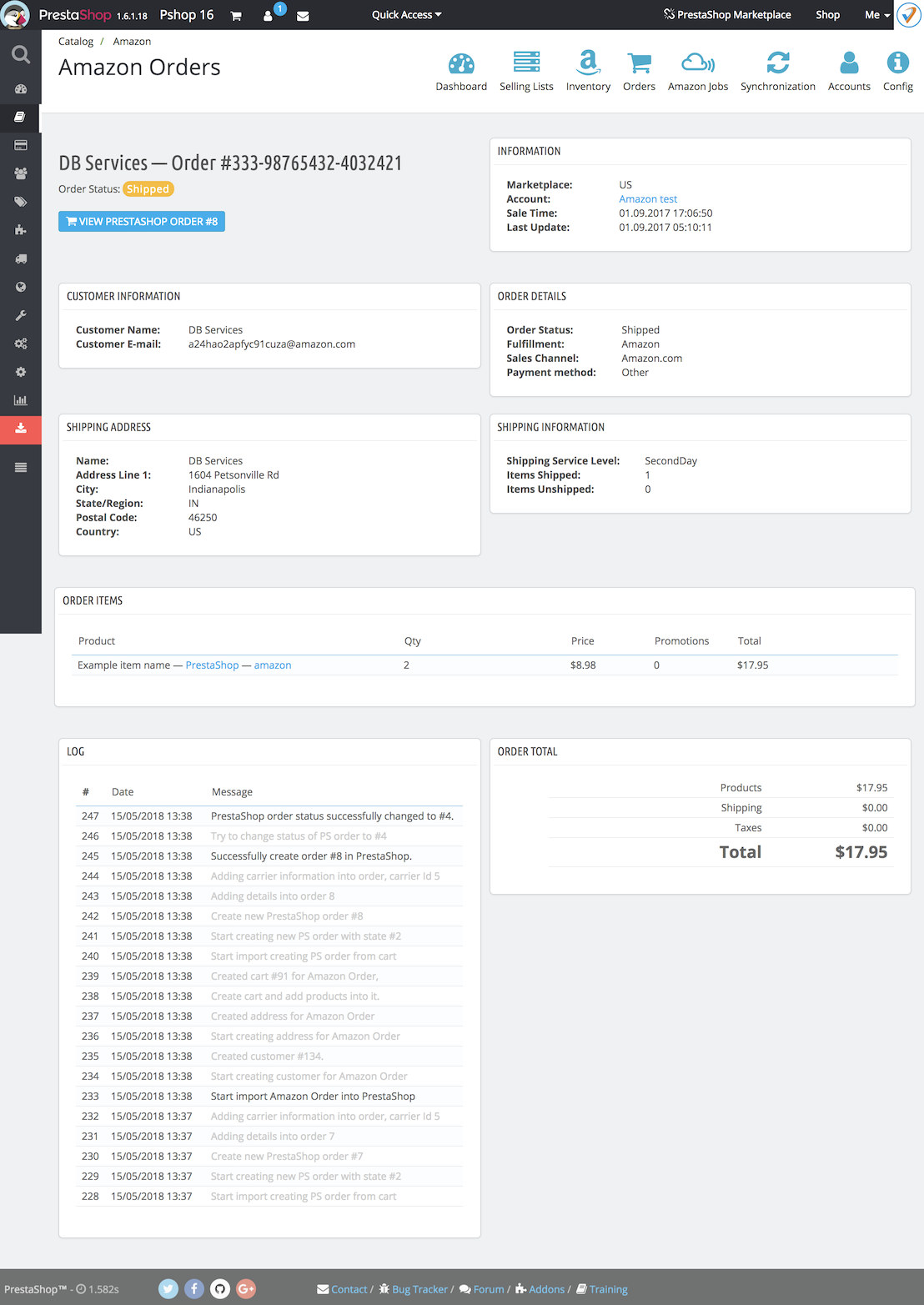Open the wrench Preferences icon in sidebar

(21, 315)
